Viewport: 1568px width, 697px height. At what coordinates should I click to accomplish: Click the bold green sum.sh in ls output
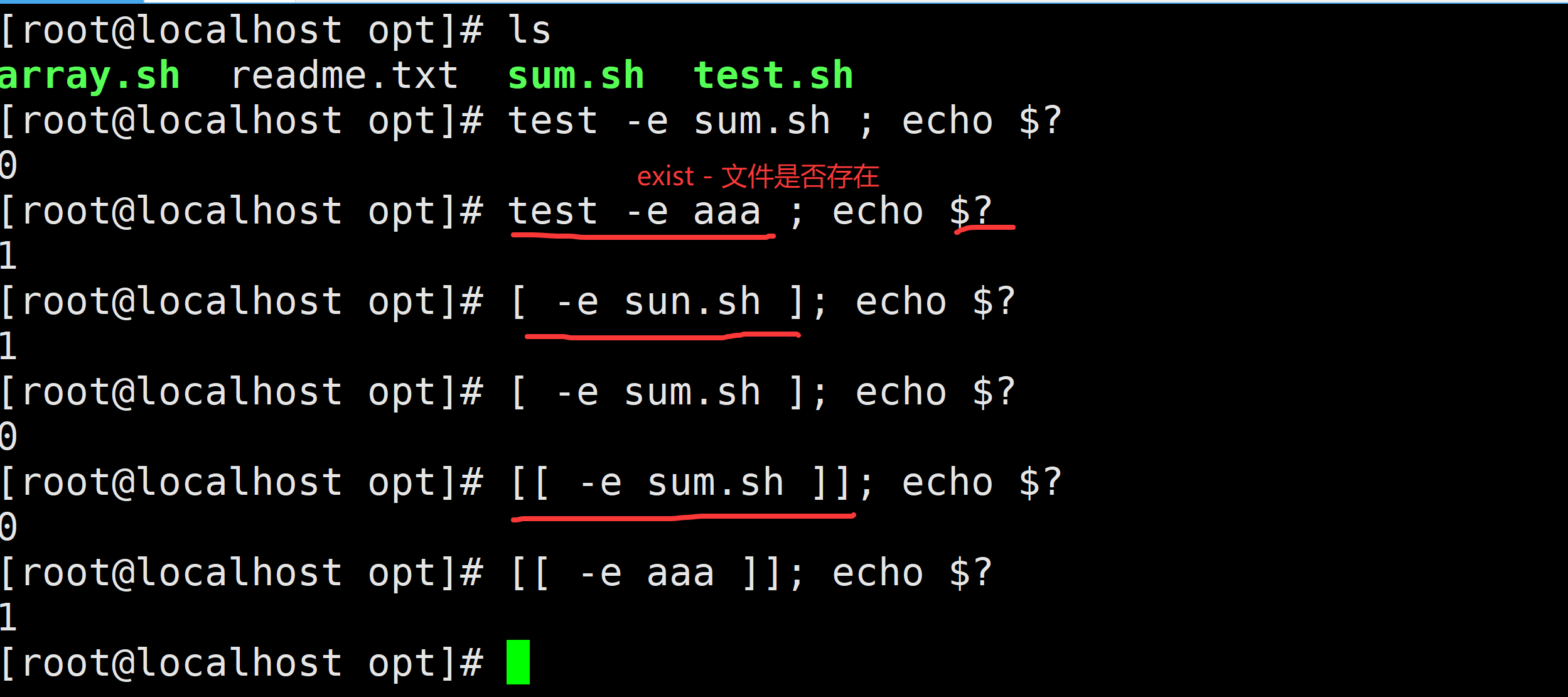tap(576, 76)
